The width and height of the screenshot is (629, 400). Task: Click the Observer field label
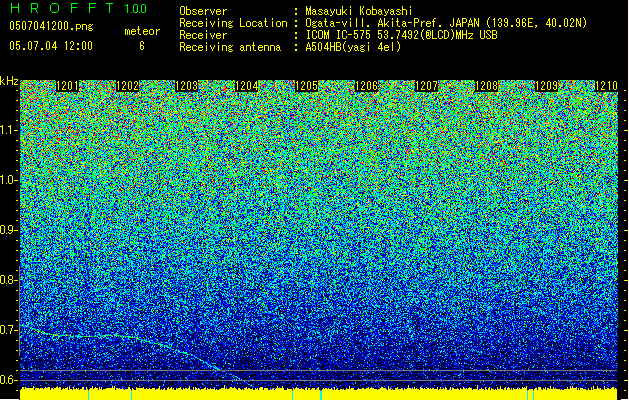[203, 11]
